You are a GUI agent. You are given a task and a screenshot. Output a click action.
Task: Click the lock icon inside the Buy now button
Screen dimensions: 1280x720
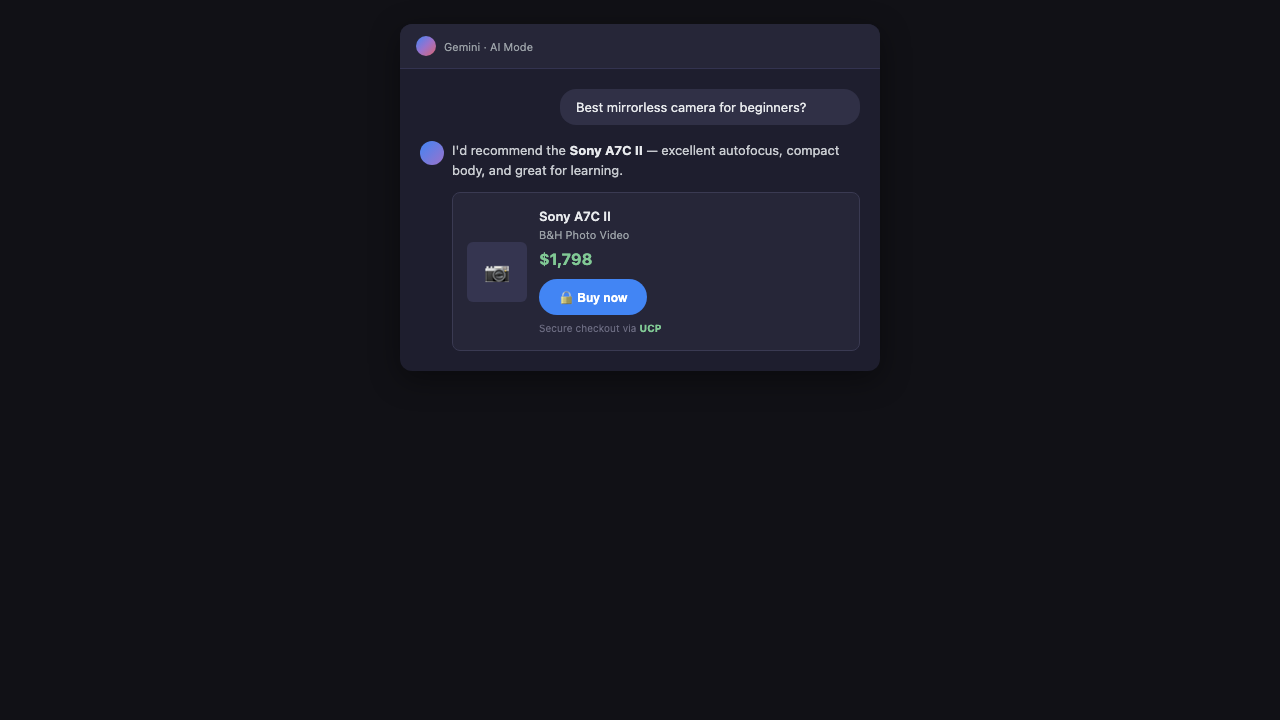pyautogui.click(x=566, y=297)
